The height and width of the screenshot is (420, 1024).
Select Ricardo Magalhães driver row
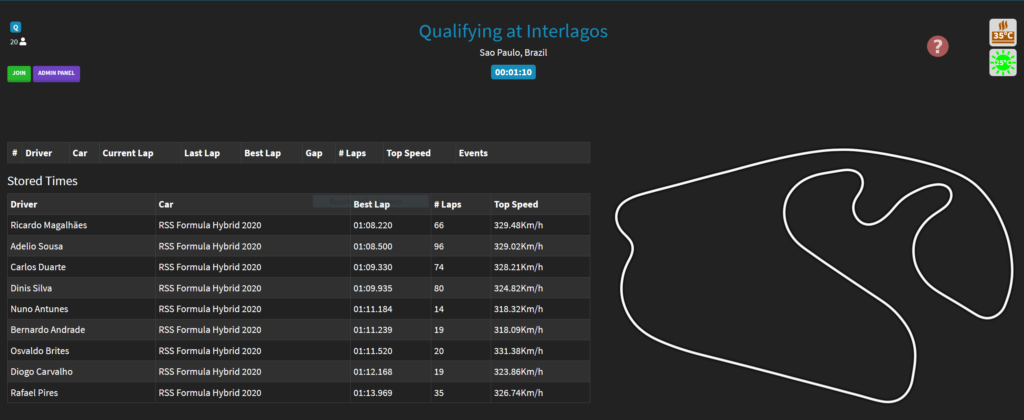(48, 225)
